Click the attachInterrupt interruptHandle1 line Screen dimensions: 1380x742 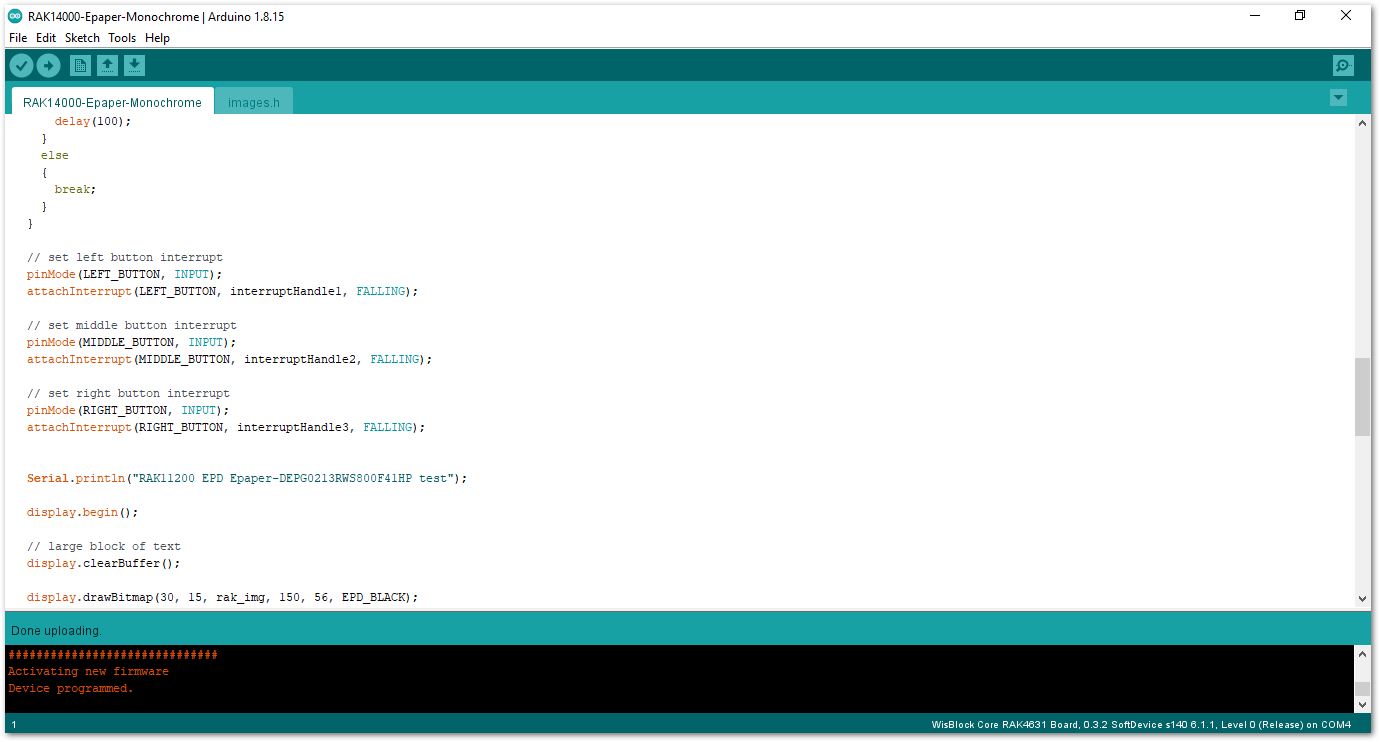click(x=222, y=291)
